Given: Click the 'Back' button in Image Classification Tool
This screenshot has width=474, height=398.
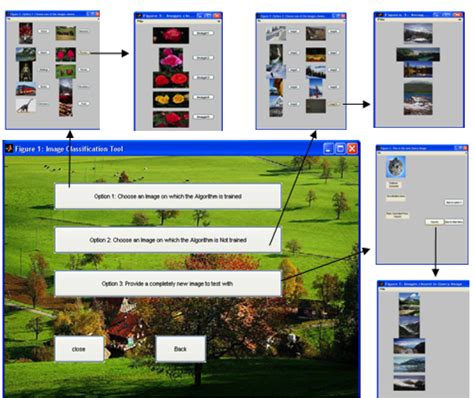Looking at the screenshot, I should click(180, 349).
